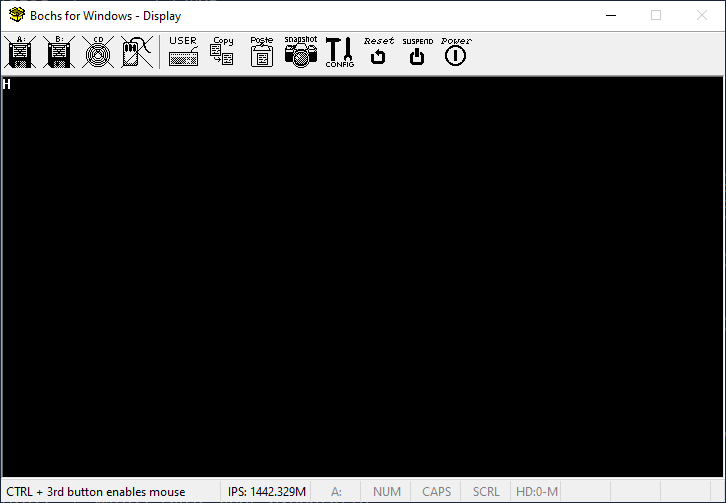Minimize the Bochs Display window

pyautogui.click(x=611, y=15)
